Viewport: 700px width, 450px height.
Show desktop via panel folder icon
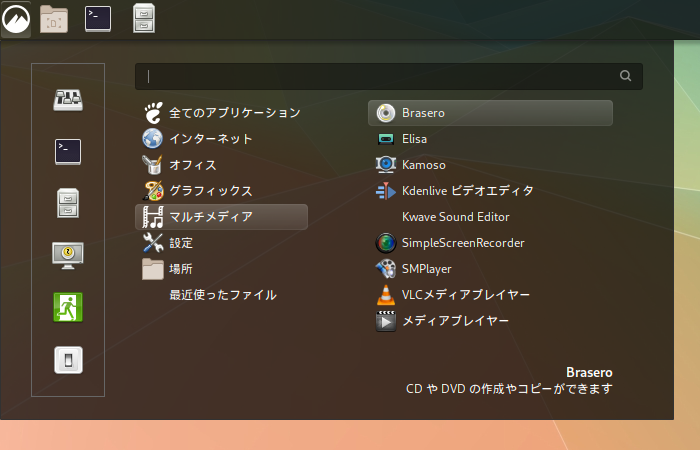click(x=54, y=19)
